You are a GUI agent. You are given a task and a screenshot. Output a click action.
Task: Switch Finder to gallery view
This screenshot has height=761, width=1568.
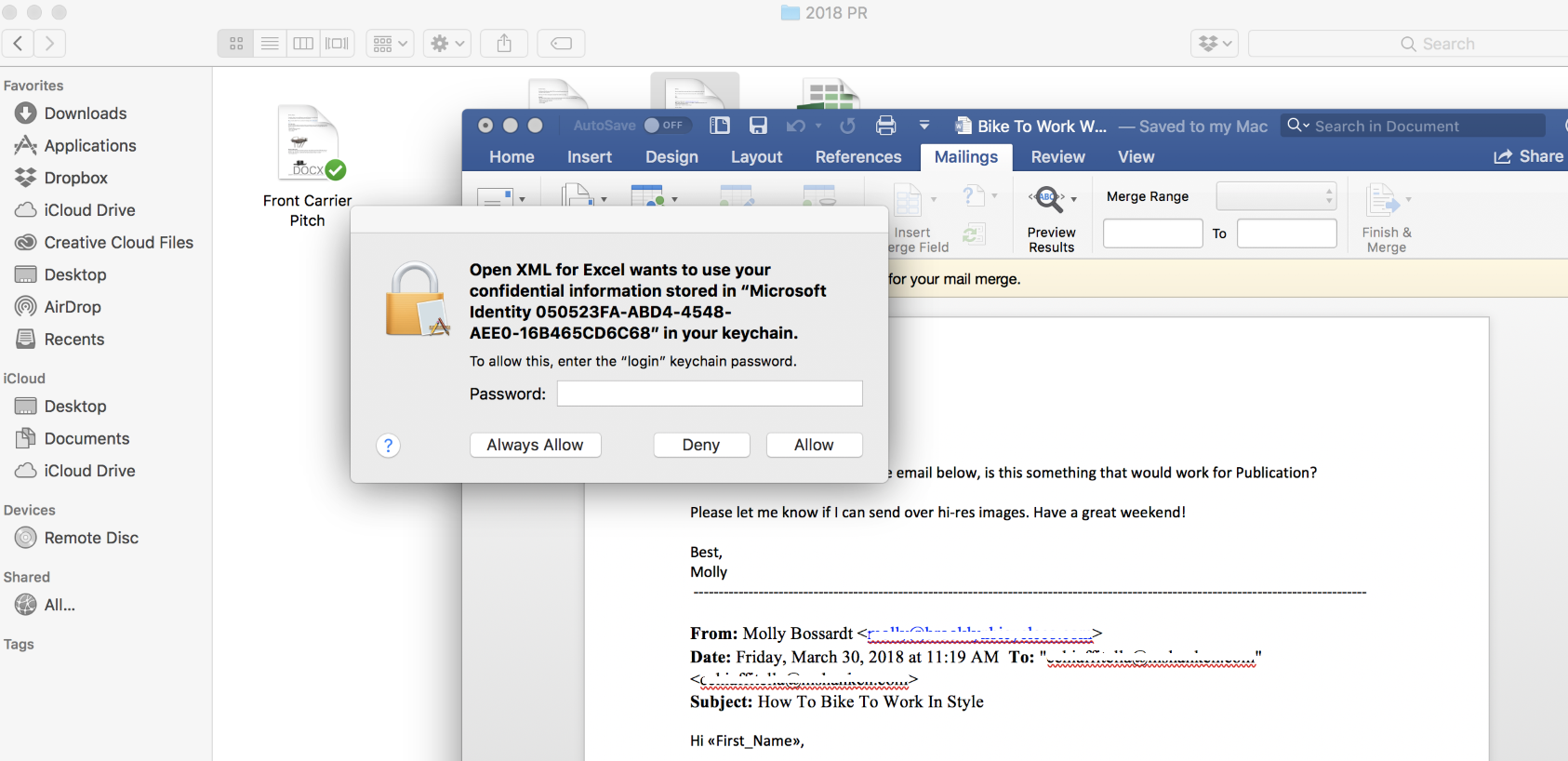pos(337,43)
